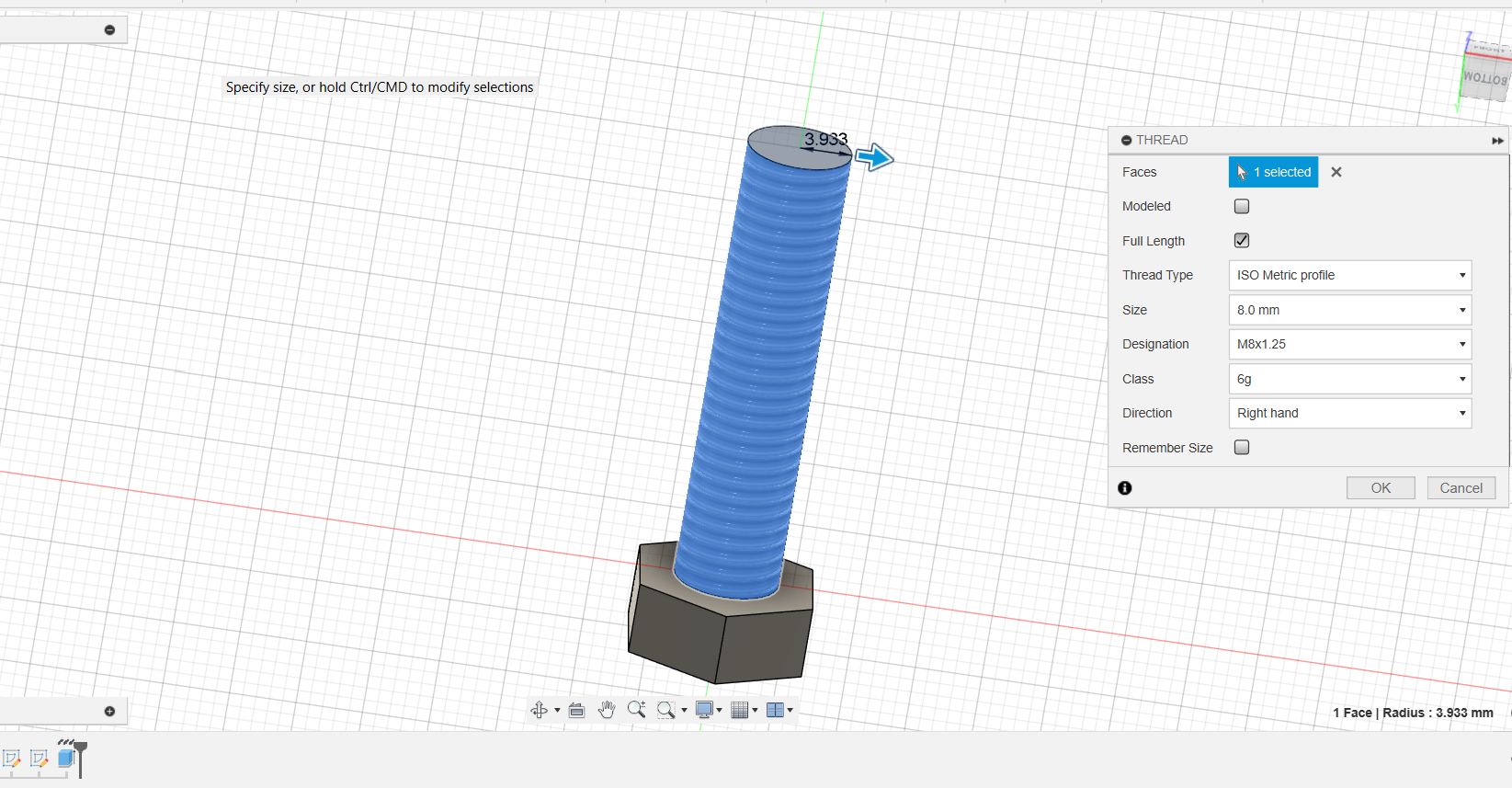Image resolution: width=1512 pixels, height=788 pixels.
Task: Open the Thread Type dropdown
Action: [x=1349, y=275]
